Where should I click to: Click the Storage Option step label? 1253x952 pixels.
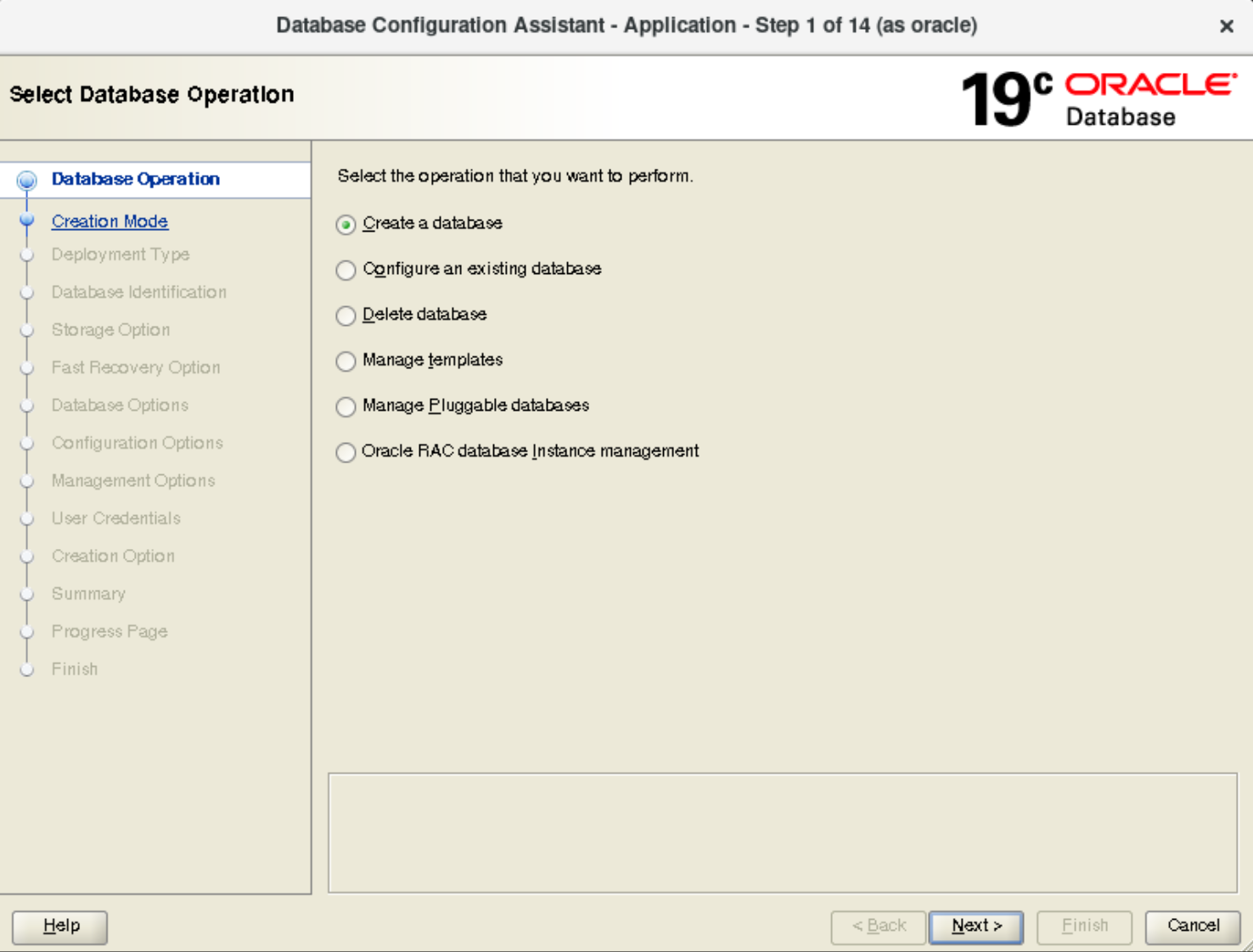tap(110, 330)
